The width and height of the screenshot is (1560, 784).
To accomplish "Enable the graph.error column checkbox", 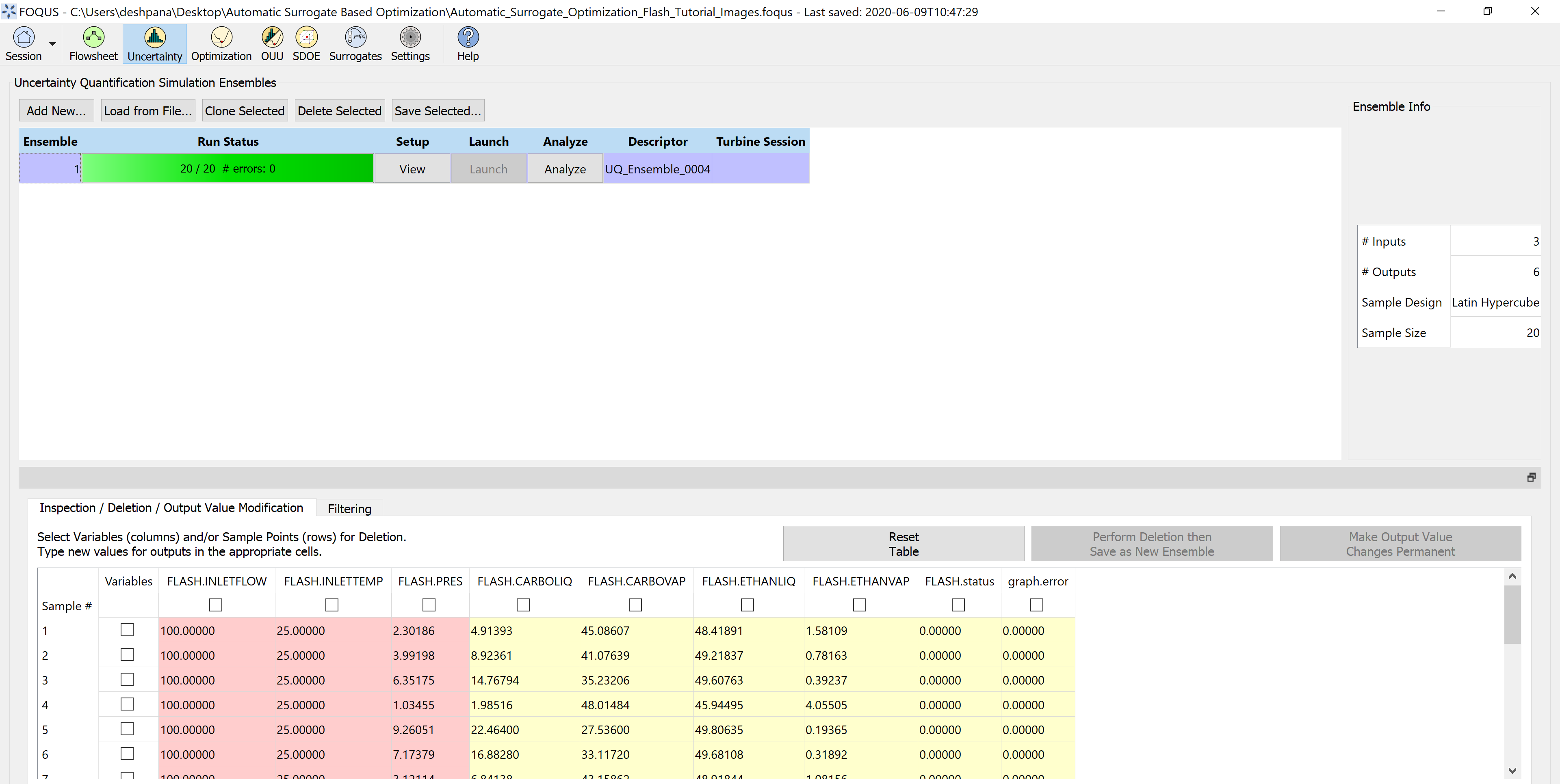I will 1036,605.
